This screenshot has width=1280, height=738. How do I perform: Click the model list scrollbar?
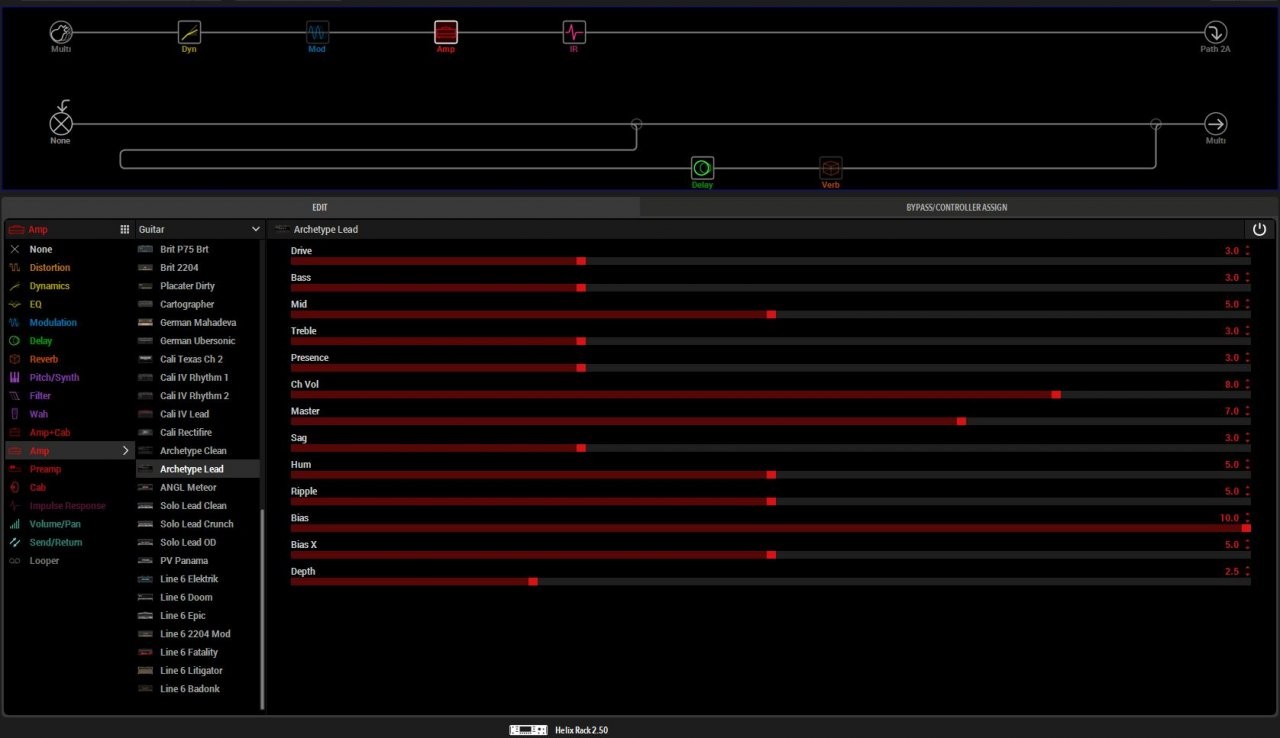[x=263, y=610]
